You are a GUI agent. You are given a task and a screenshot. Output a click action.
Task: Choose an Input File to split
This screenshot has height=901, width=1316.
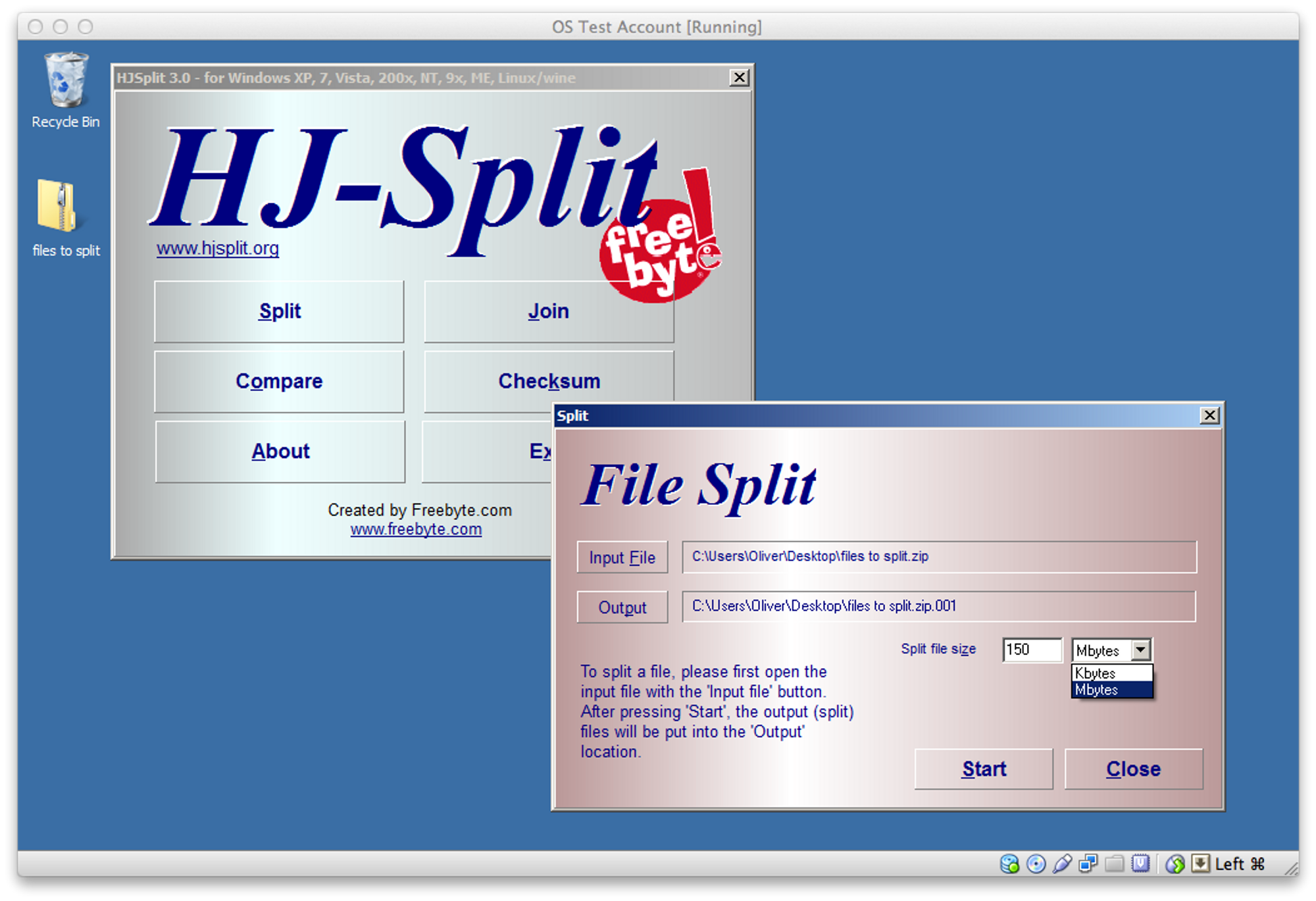point(622,557)
